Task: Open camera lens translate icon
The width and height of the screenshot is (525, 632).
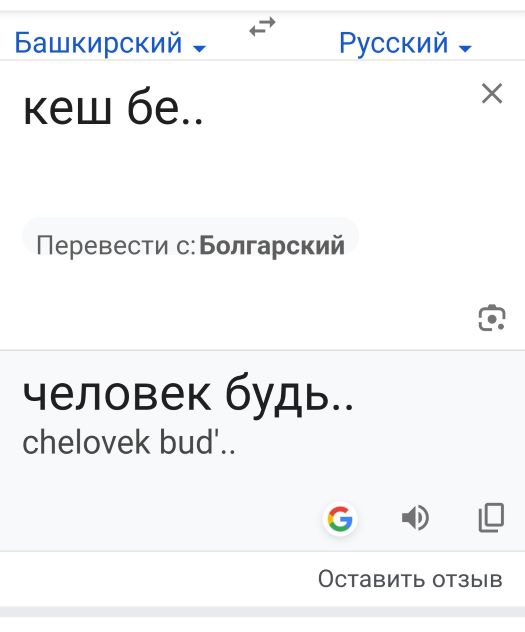Action: point(492,318)
